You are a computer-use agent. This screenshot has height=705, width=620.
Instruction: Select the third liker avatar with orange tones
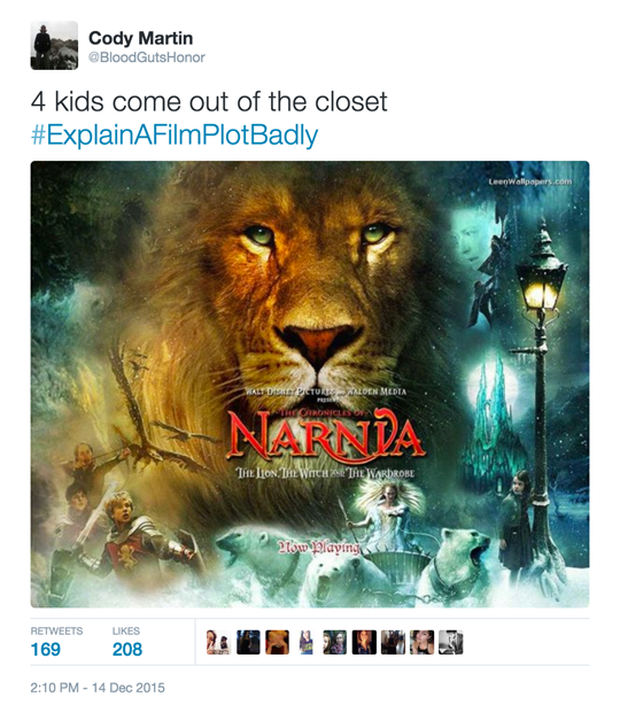tap(277, 642)
